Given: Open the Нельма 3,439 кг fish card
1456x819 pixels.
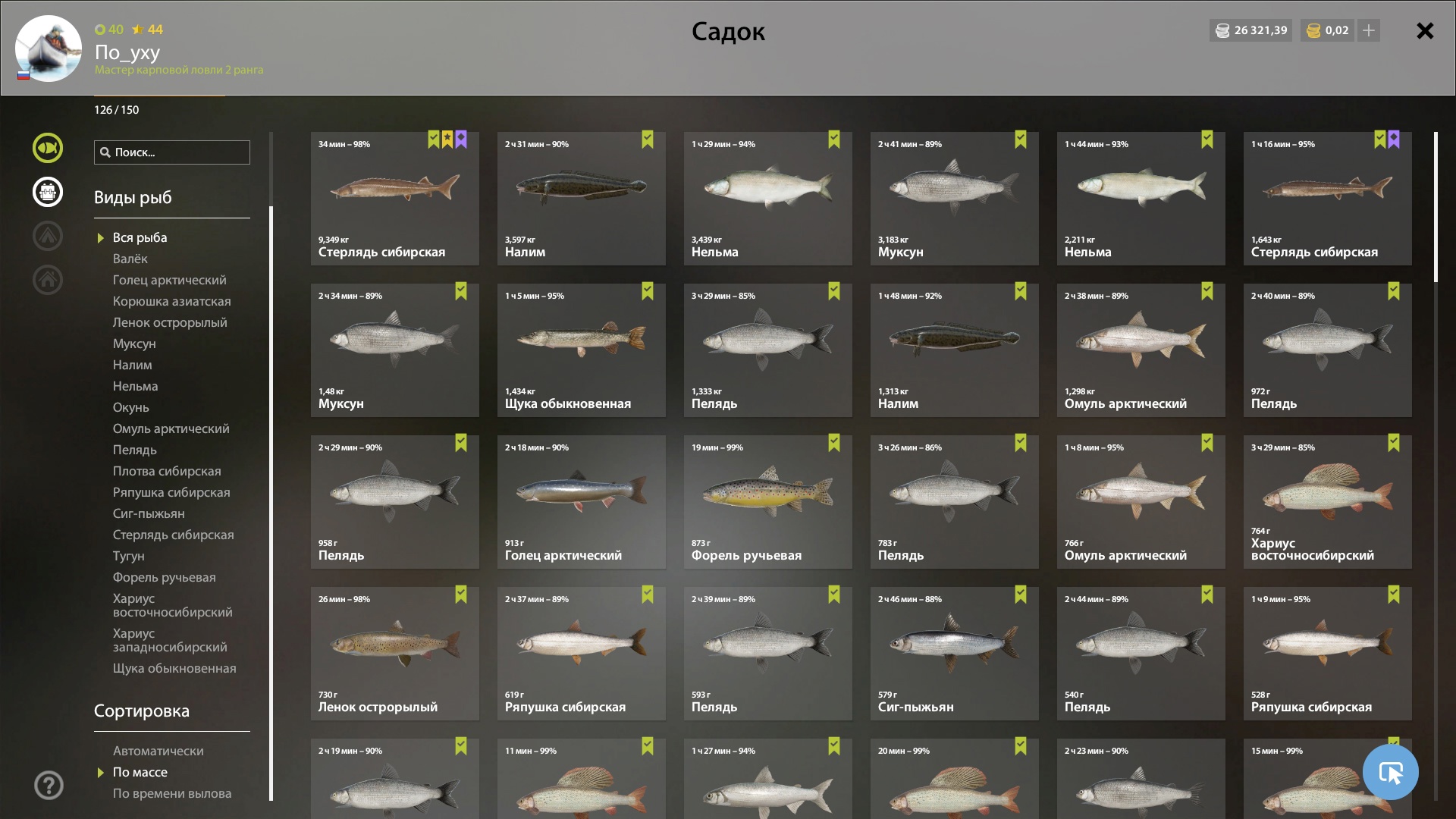Looking at the screenshot, I should point(768,199).
